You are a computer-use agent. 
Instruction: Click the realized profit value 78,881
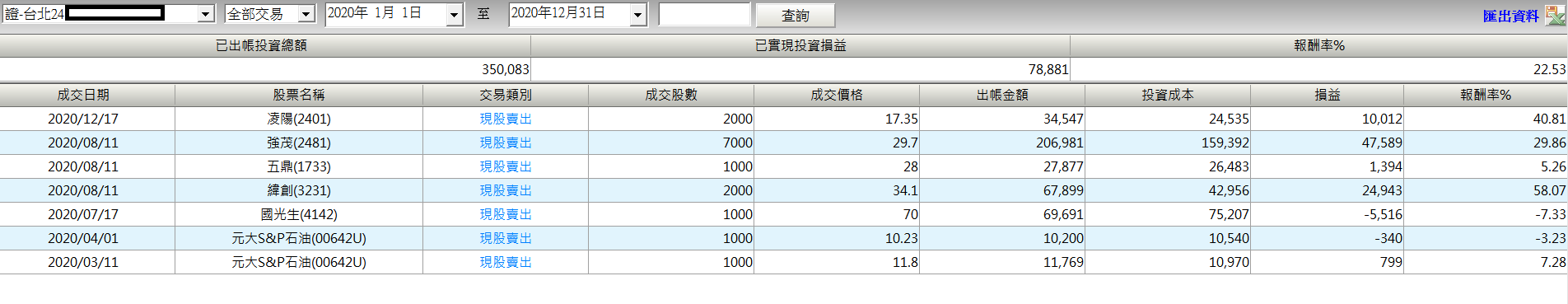coord(1048,70)
